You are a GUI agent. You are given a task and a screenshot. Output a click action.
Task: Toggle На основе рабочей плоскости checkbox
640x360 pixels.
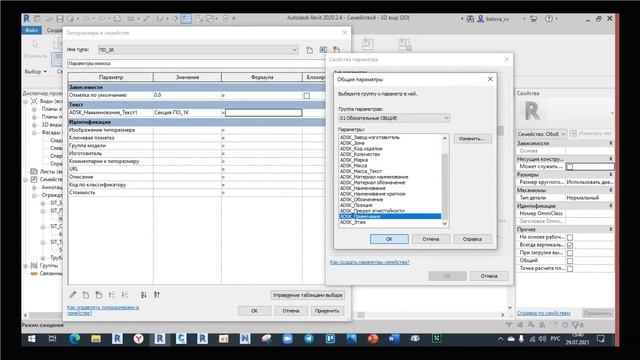(x=570, y=237)
